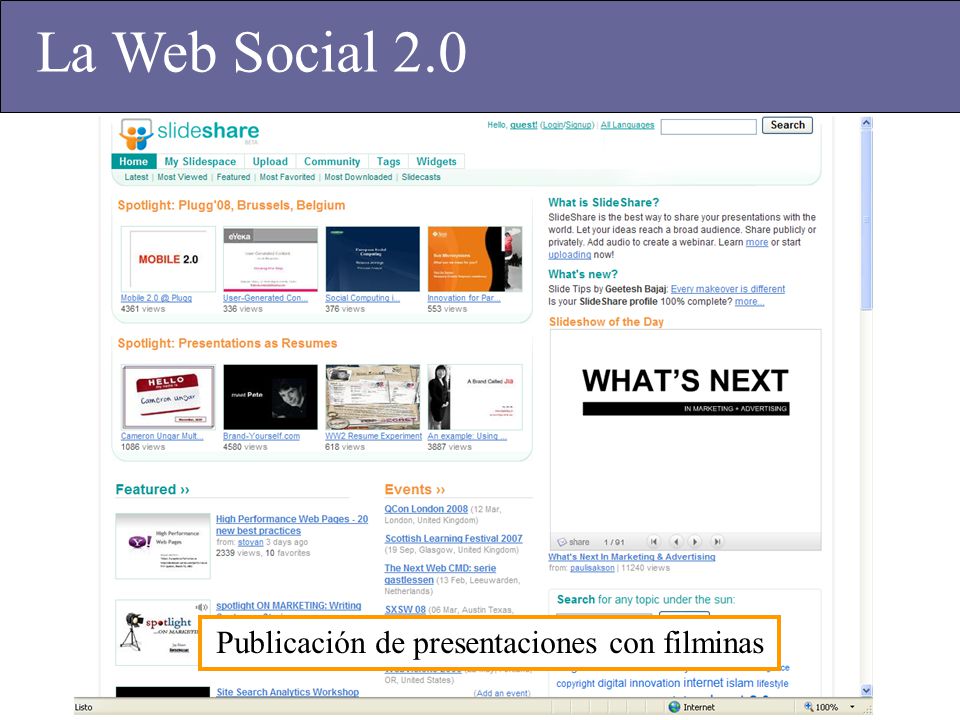Go to the Tags tab
The width and height of the screenshot is (960, 720).
pyautogui.click(x=388, y=161)
